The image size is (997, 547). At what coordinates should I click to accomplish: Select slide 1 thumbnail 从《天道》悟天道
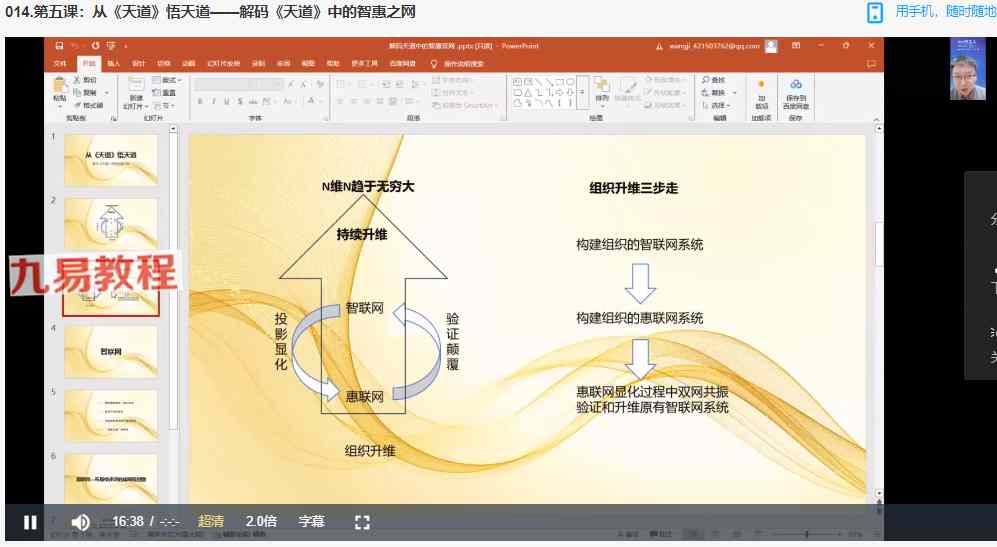pos(111,160)
